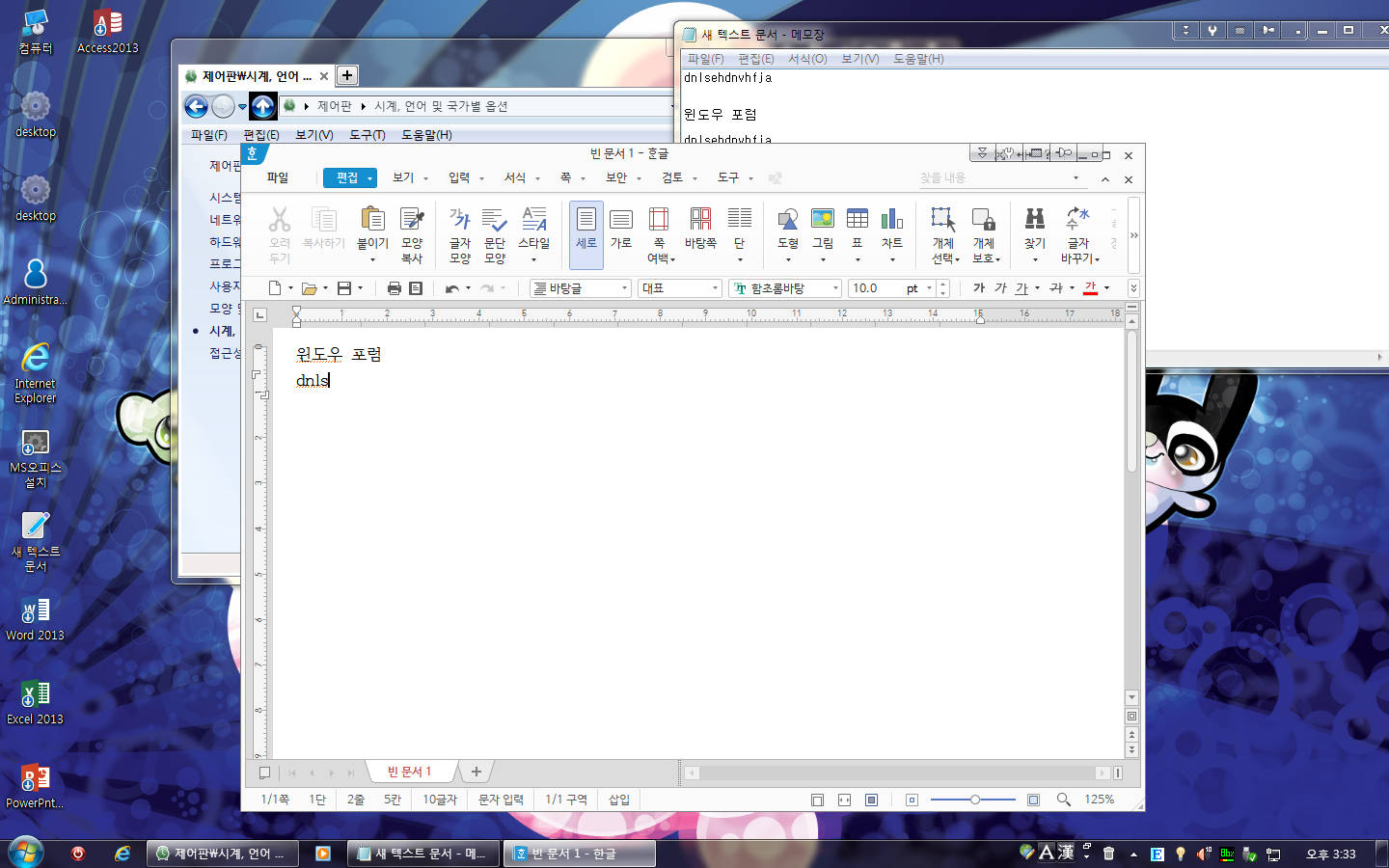Toggle Underline (가) text formatting
Image resolution: width=1389 pixels, height=868 pixels.
[x=1021, y=288]
